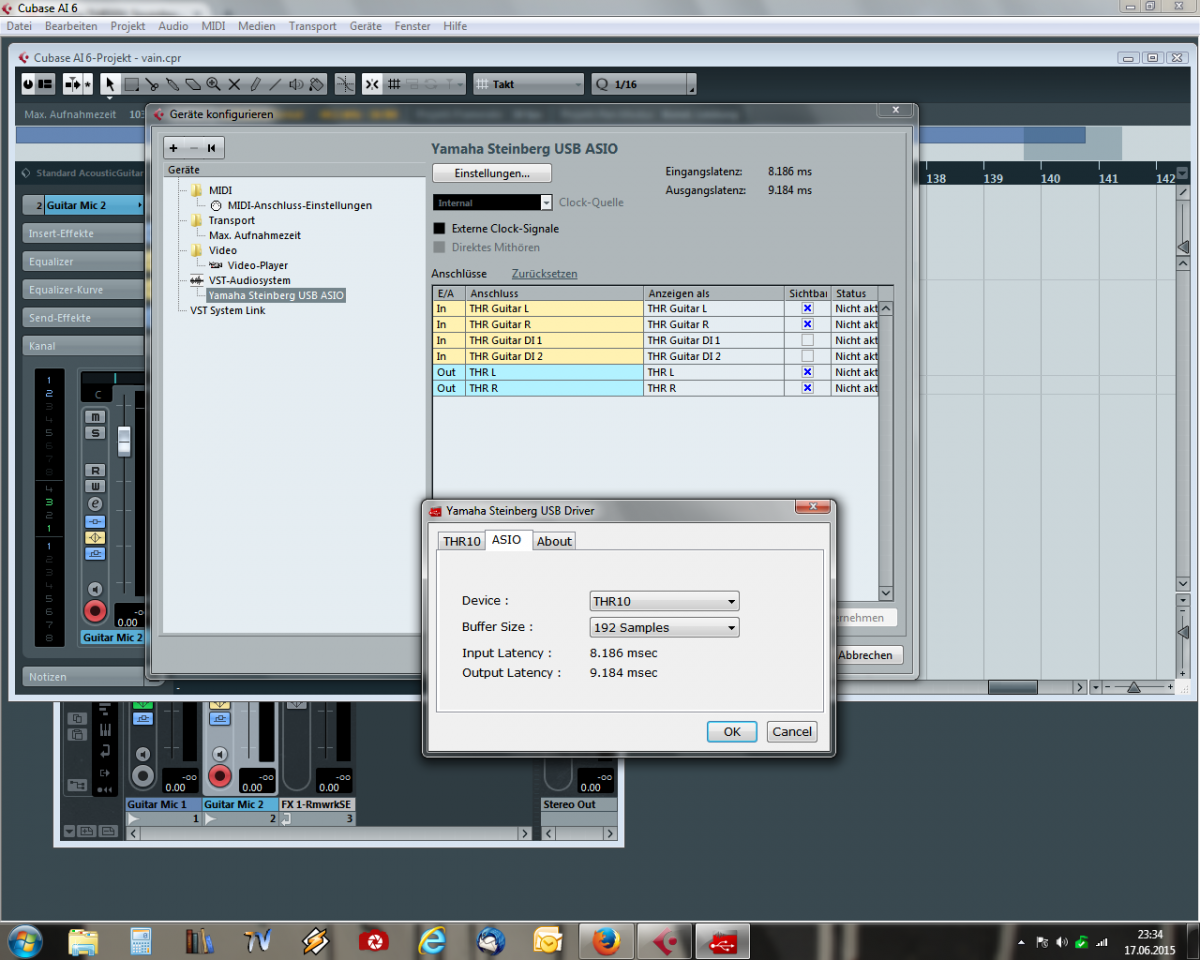The width and height of the screenshot is (1200, 960).
Task: Click Add device plus button
Action: [173, 148]
